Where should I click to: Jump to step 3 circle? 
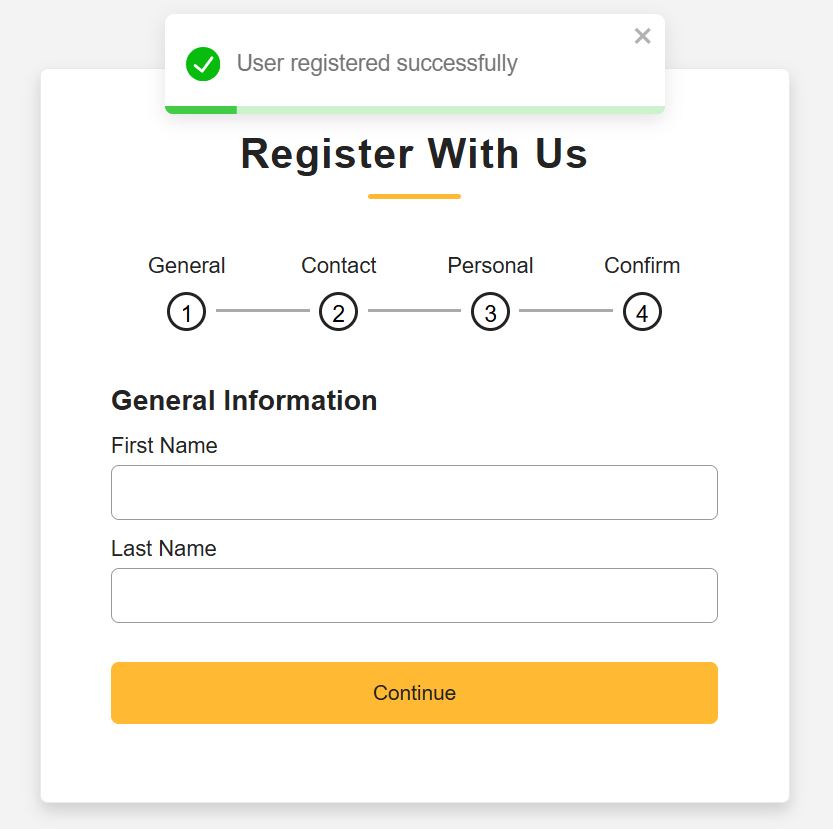pos(490,313)
